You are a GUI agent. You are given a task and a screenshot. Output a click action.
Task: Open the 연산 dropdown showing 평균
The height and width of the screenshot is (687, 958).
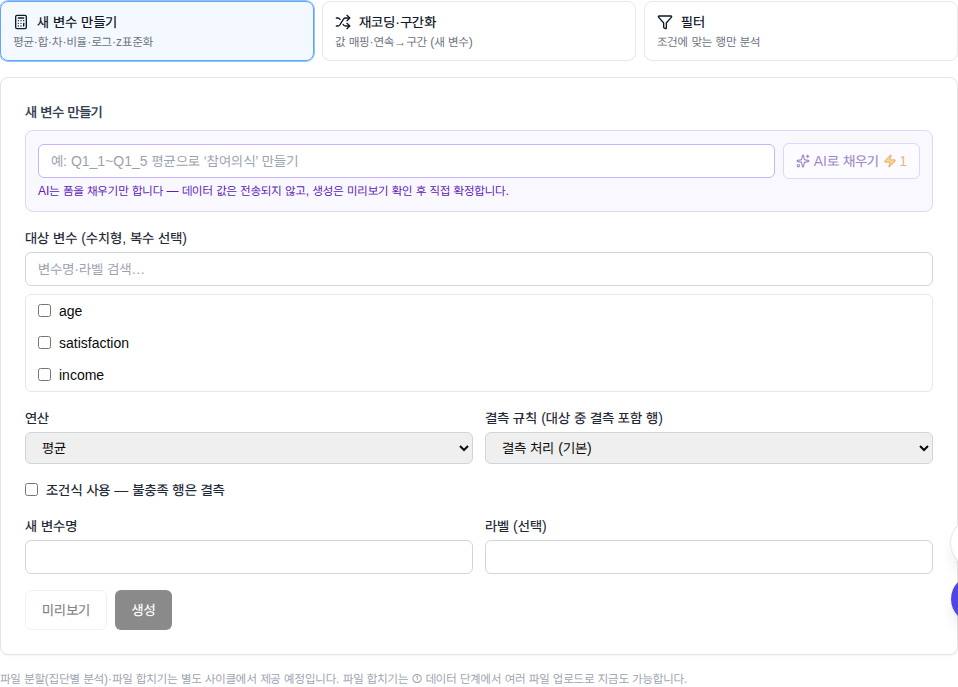pos(249,448)
